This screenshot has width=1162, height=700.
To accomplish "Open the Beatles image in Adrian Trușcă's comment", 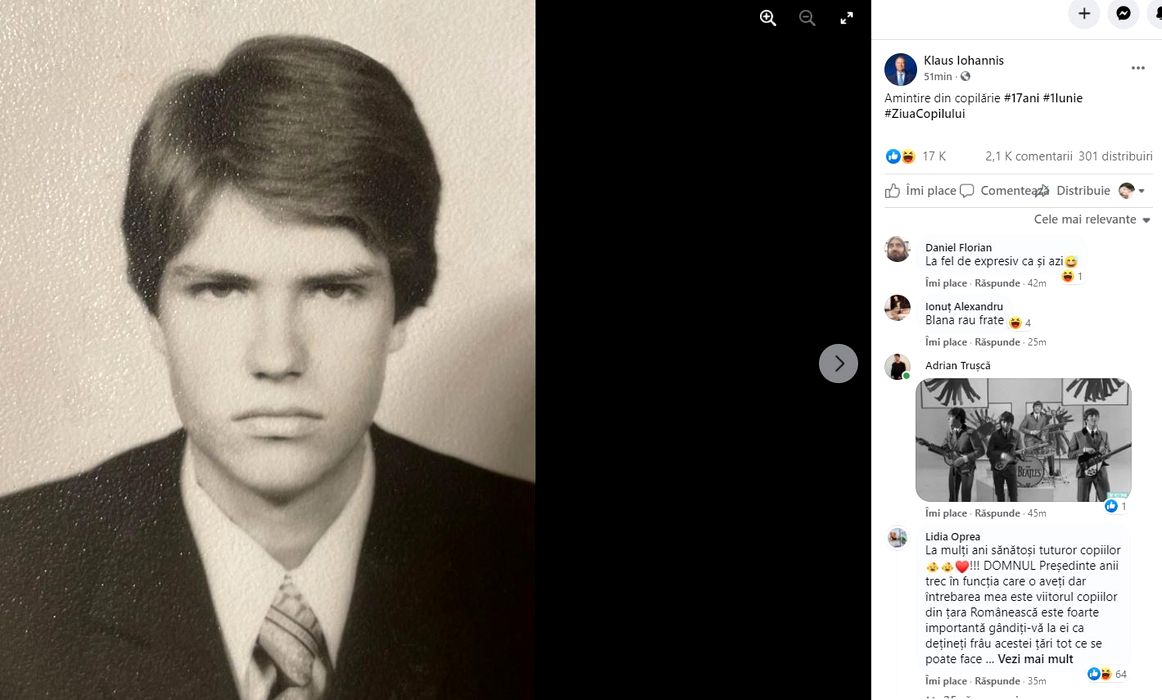I will (1023, 440).
